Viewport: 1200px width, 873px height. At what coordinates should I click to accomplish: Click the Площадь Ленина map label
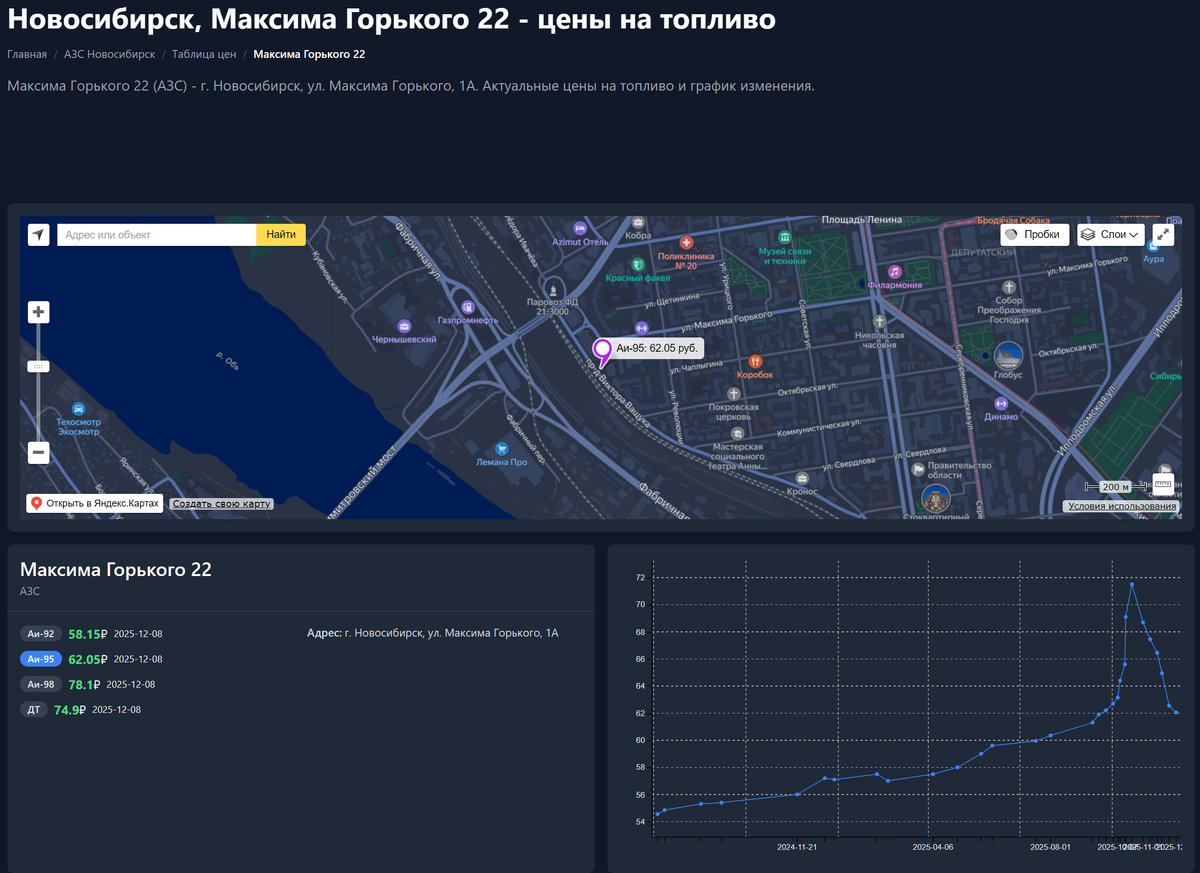point(861,219)
